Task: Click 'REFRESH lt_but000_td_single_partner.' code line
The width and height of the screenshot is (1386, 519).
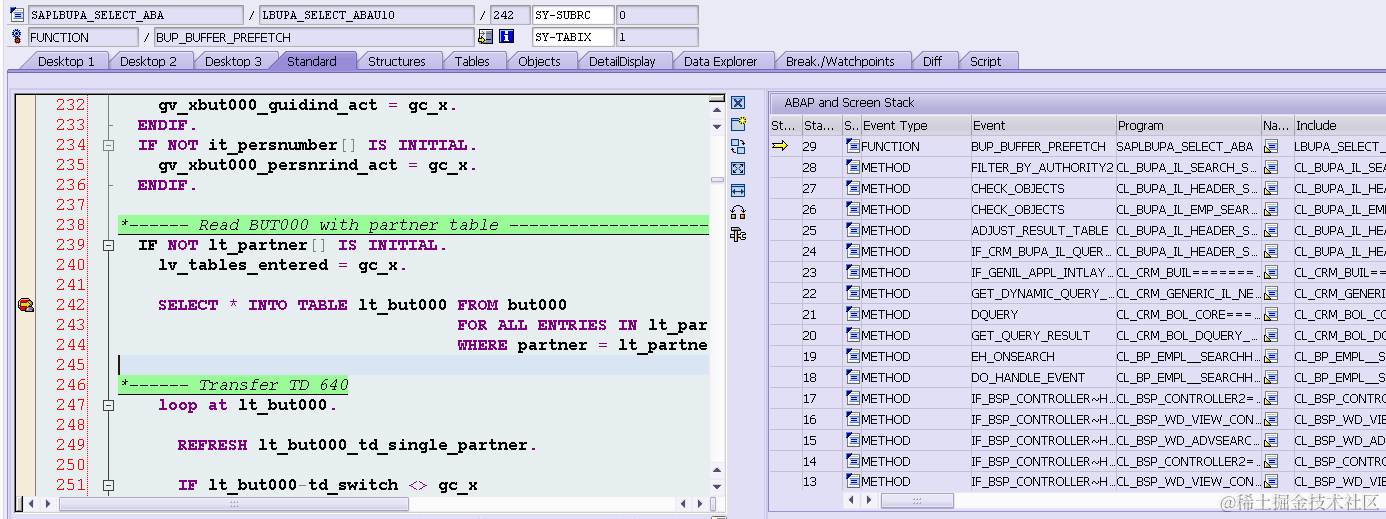Action: [x=357, y=445]
